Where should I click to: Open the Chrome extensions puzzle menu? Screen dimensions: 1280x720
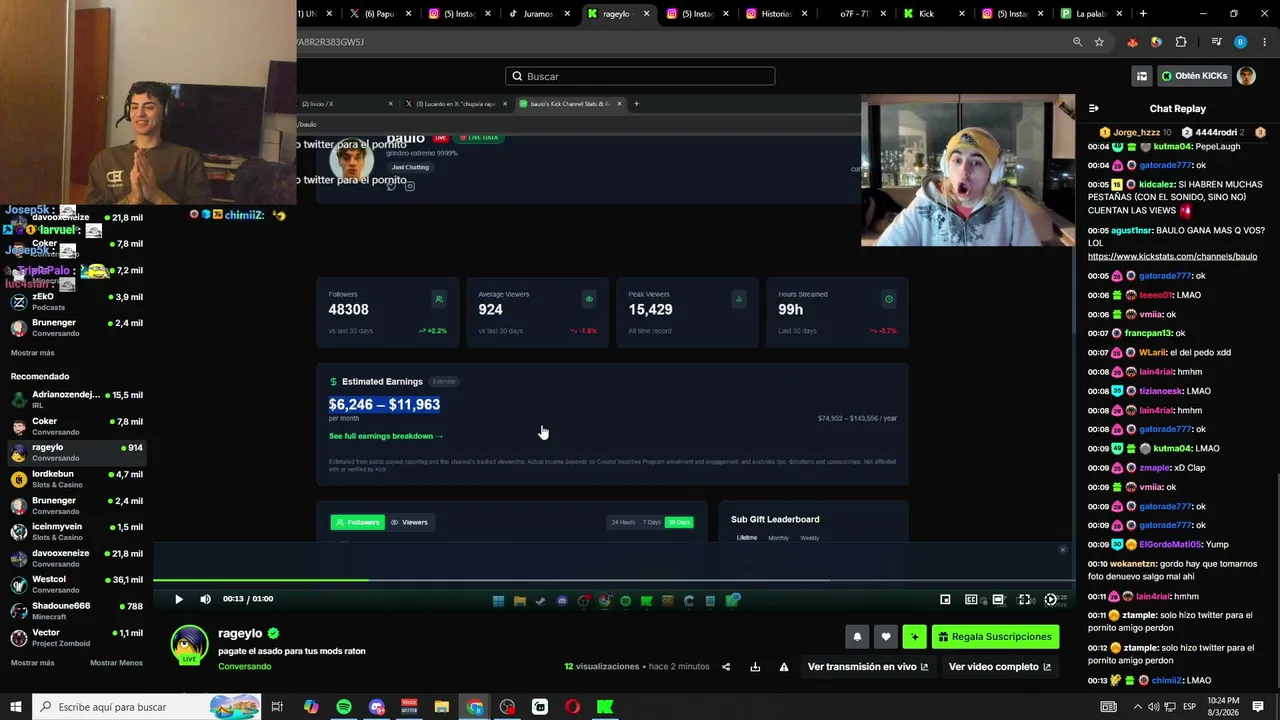(1181, 42)
